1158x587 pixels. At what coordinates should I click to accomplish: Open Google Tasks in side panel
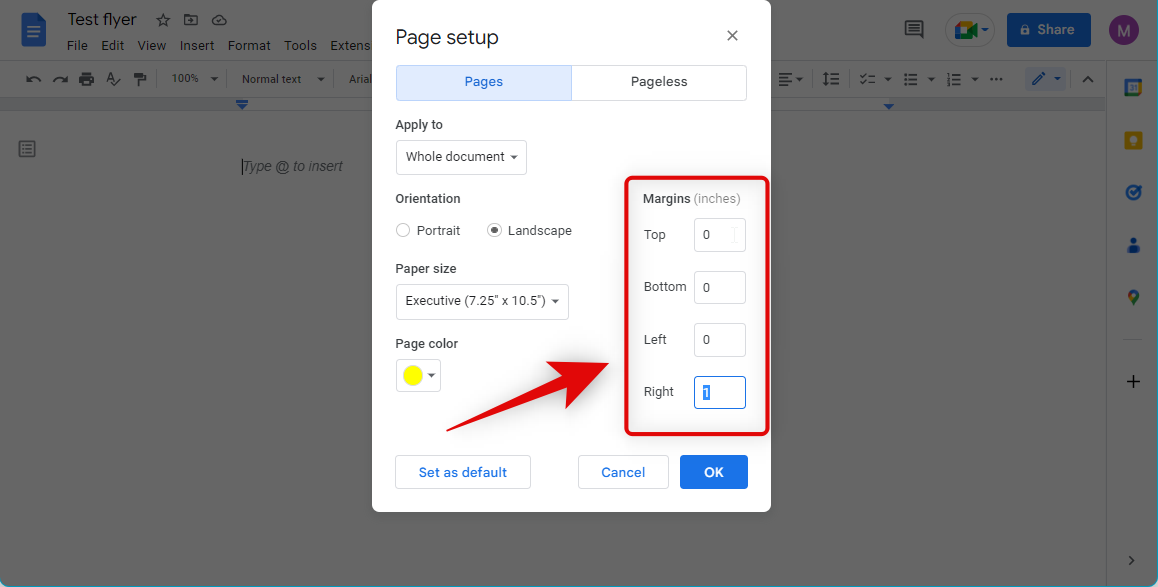coord(1133,192)
